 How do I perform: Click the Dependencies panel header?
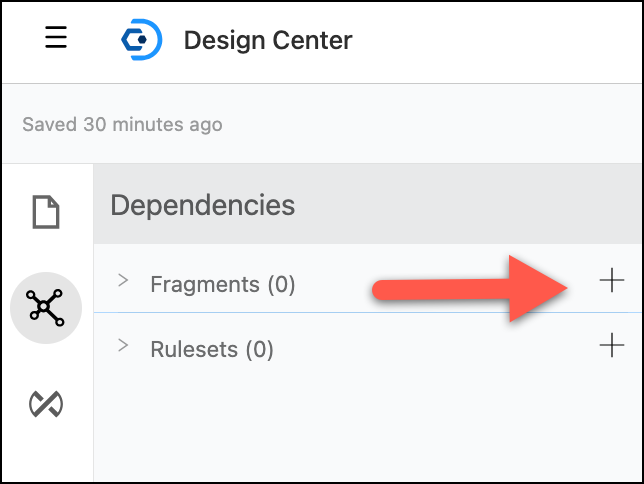pyautogui.click(x=203, y=205)
